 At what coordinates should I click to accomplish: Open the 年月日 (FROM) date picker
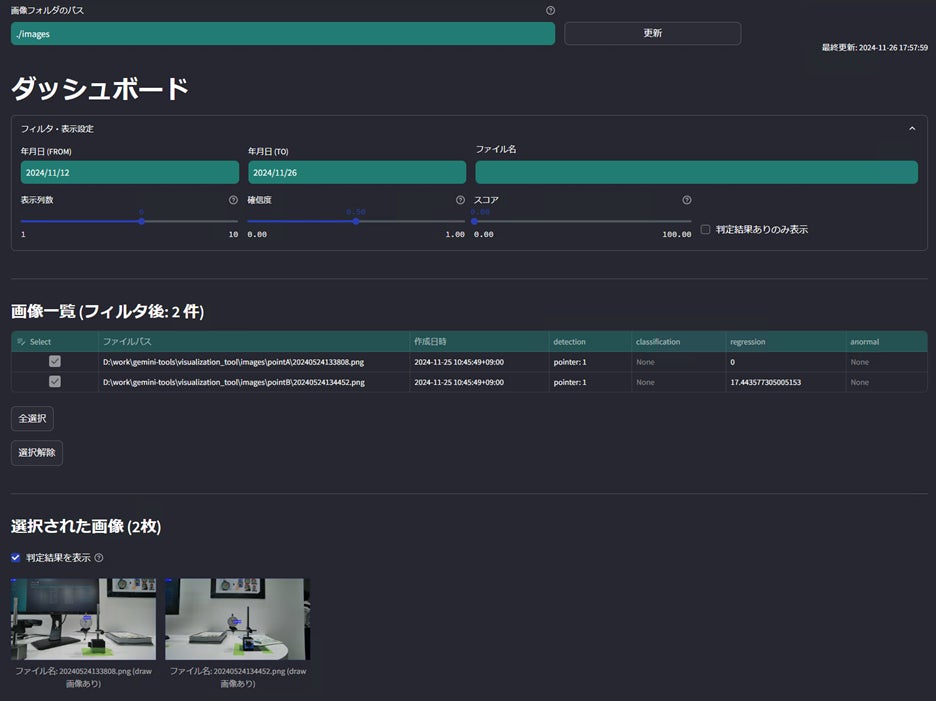(130, 173)
